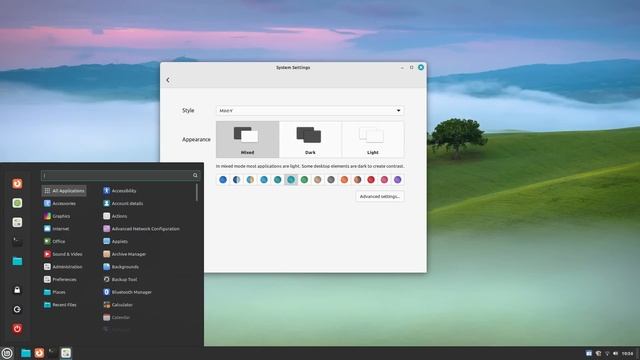Choose the orange accent color

[x=344, y=180]
